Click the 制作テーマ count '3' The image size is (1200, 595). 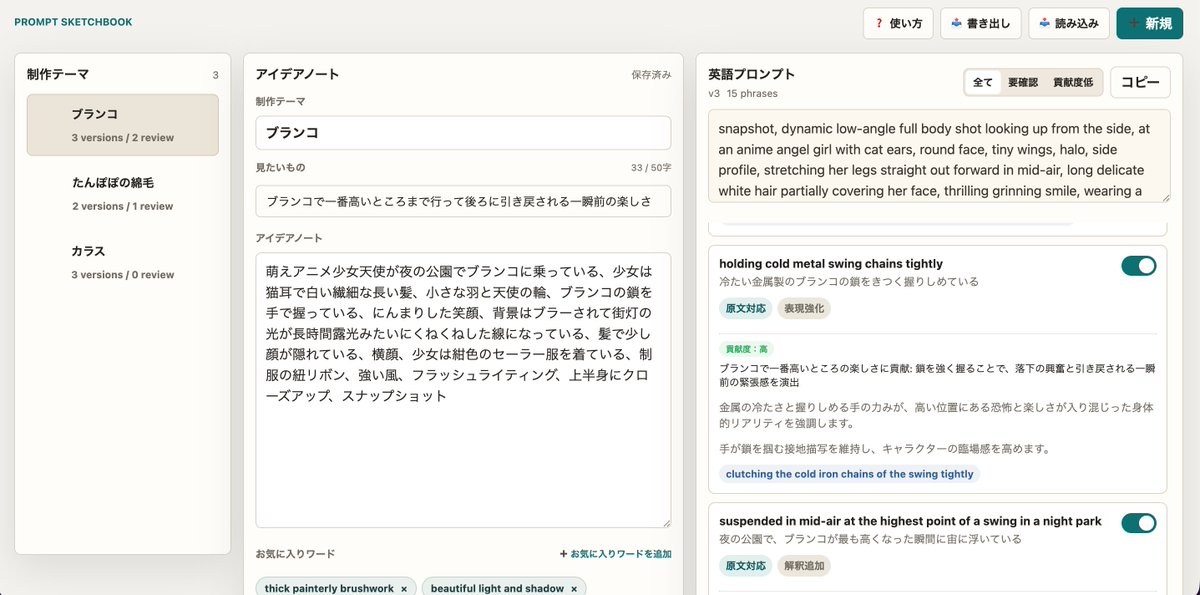tap(215, 75)
